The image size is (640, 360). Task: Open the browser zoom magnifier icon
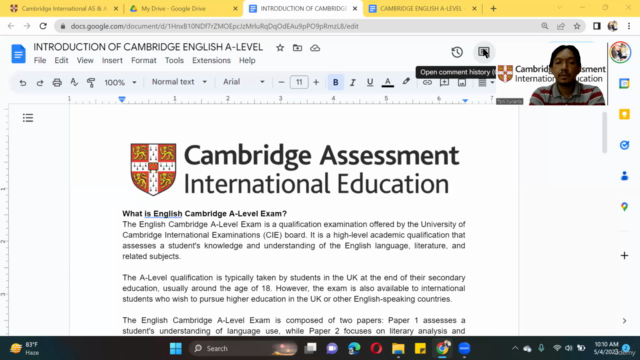tap(545, 26)
